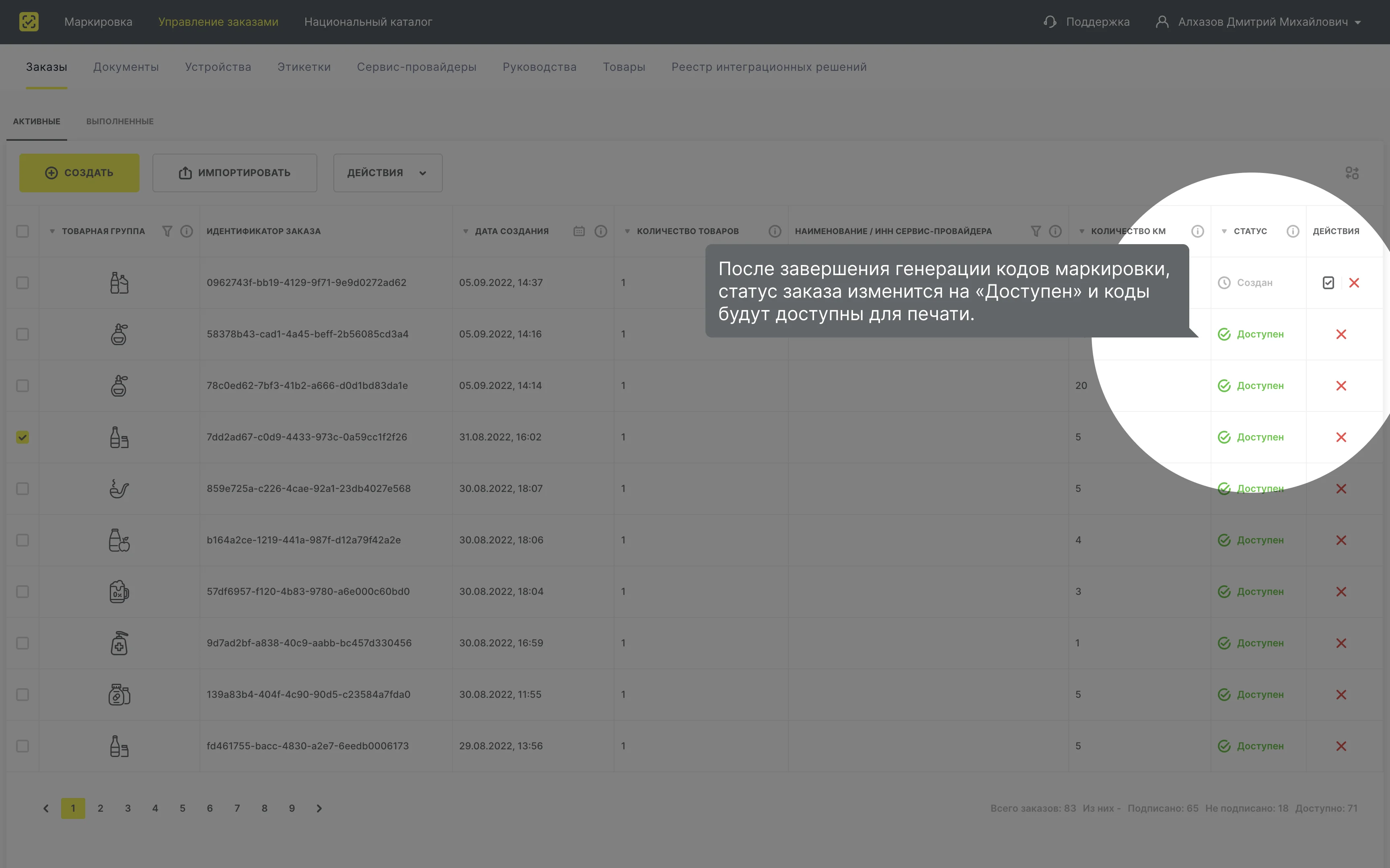Switch to the Устройства tab
Image resolution: width=1390 pixels, height=868 pixels.
218,67
